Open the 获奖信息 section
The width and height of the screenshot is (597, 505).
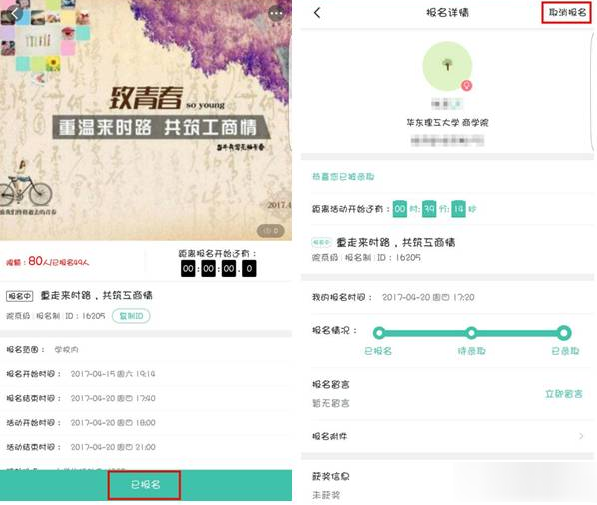click(x=330, y=476)
